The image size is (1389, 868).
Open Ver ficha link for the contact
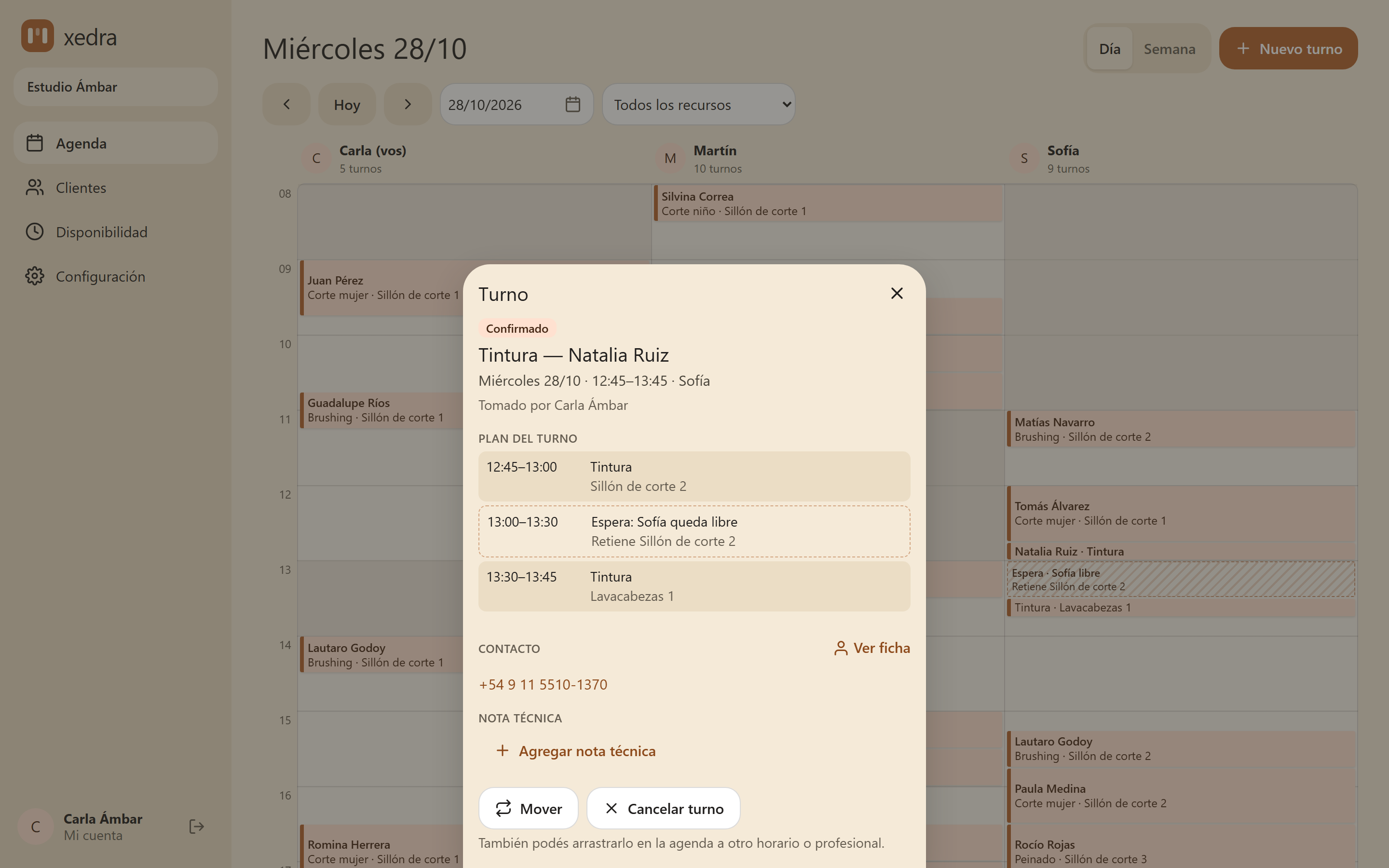click(872, 648)
